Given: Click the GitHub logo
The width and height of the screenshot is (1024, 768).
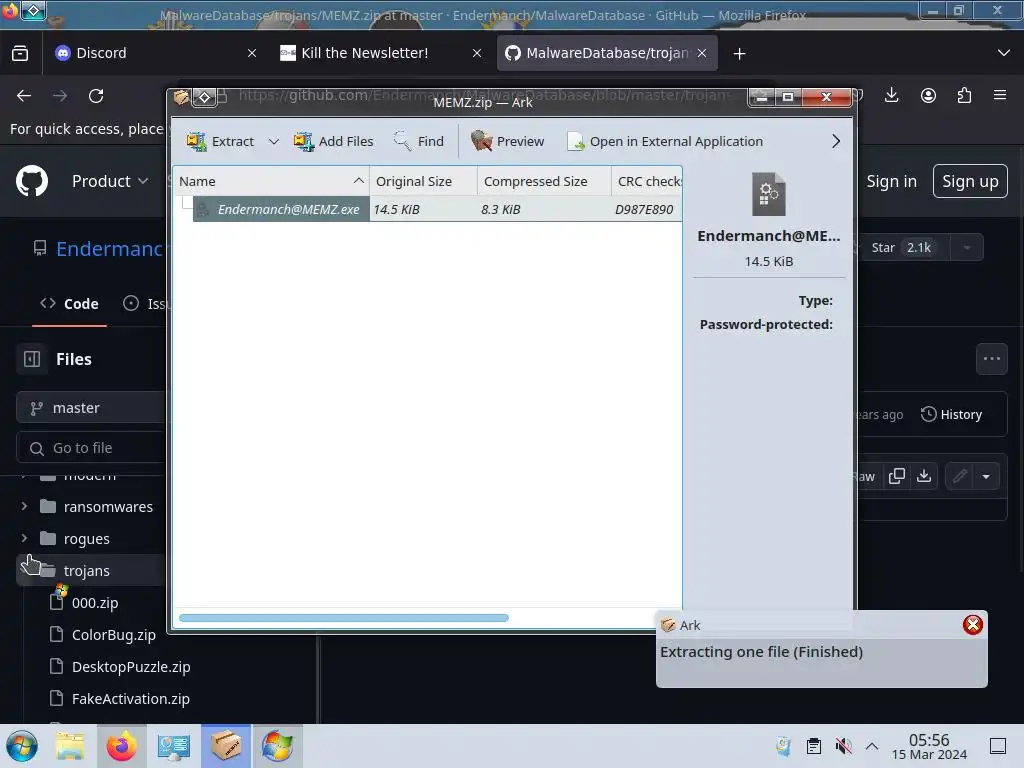Looking at the screenshot, I should point(31,181).
